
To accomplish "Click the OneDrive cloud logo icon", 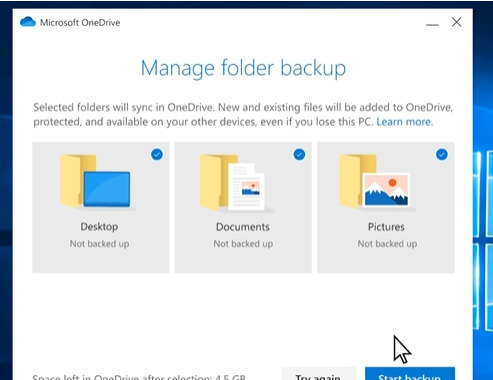I will coord(28,22).
